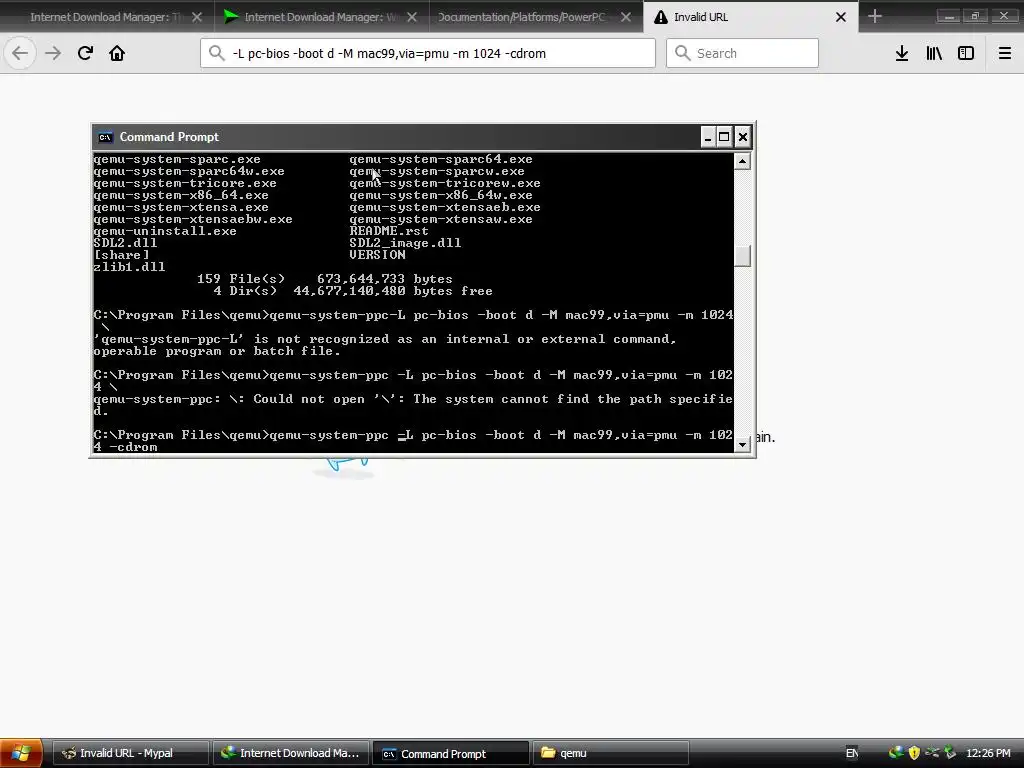The height and width of the screenshot is (768, 1024).
Task: Minimize the browser window
Action: [x=950, y=16]
